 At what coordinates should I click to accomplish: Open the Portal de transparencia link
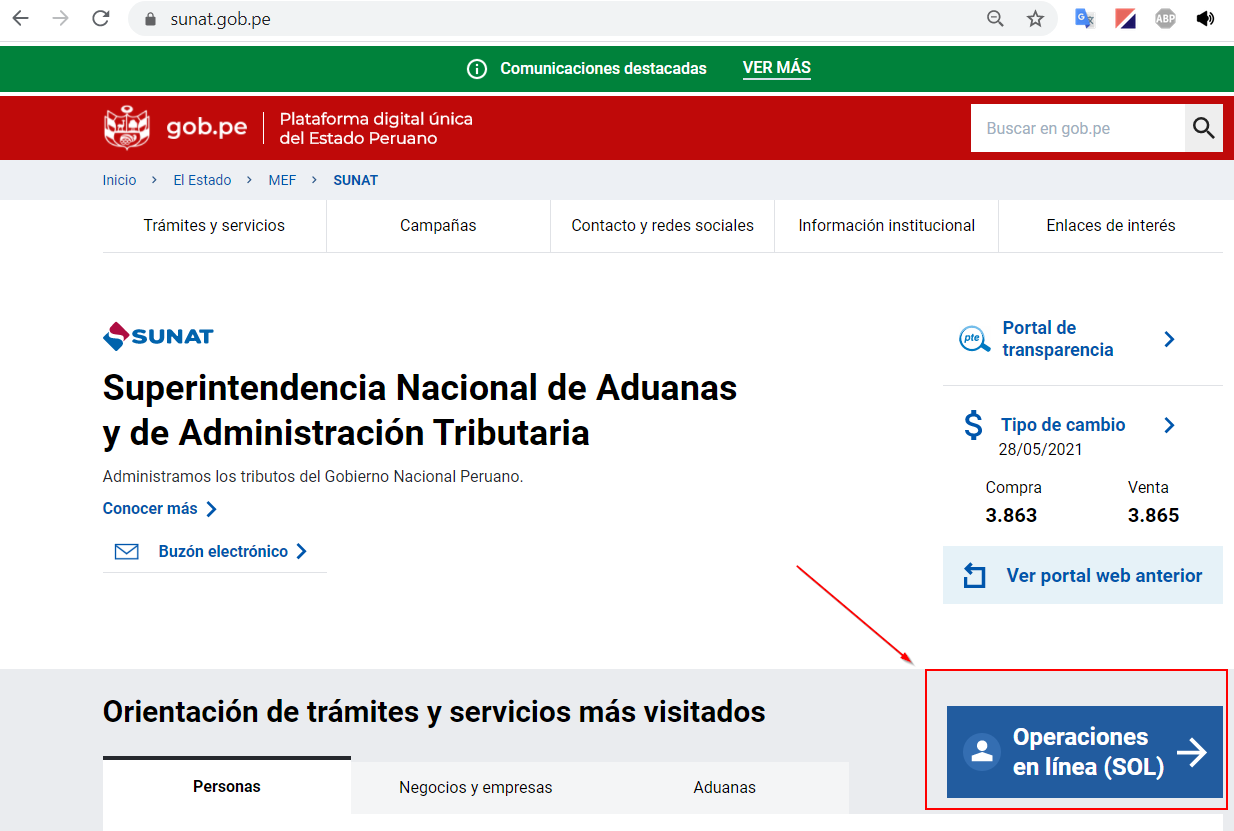coord(1058,339)
